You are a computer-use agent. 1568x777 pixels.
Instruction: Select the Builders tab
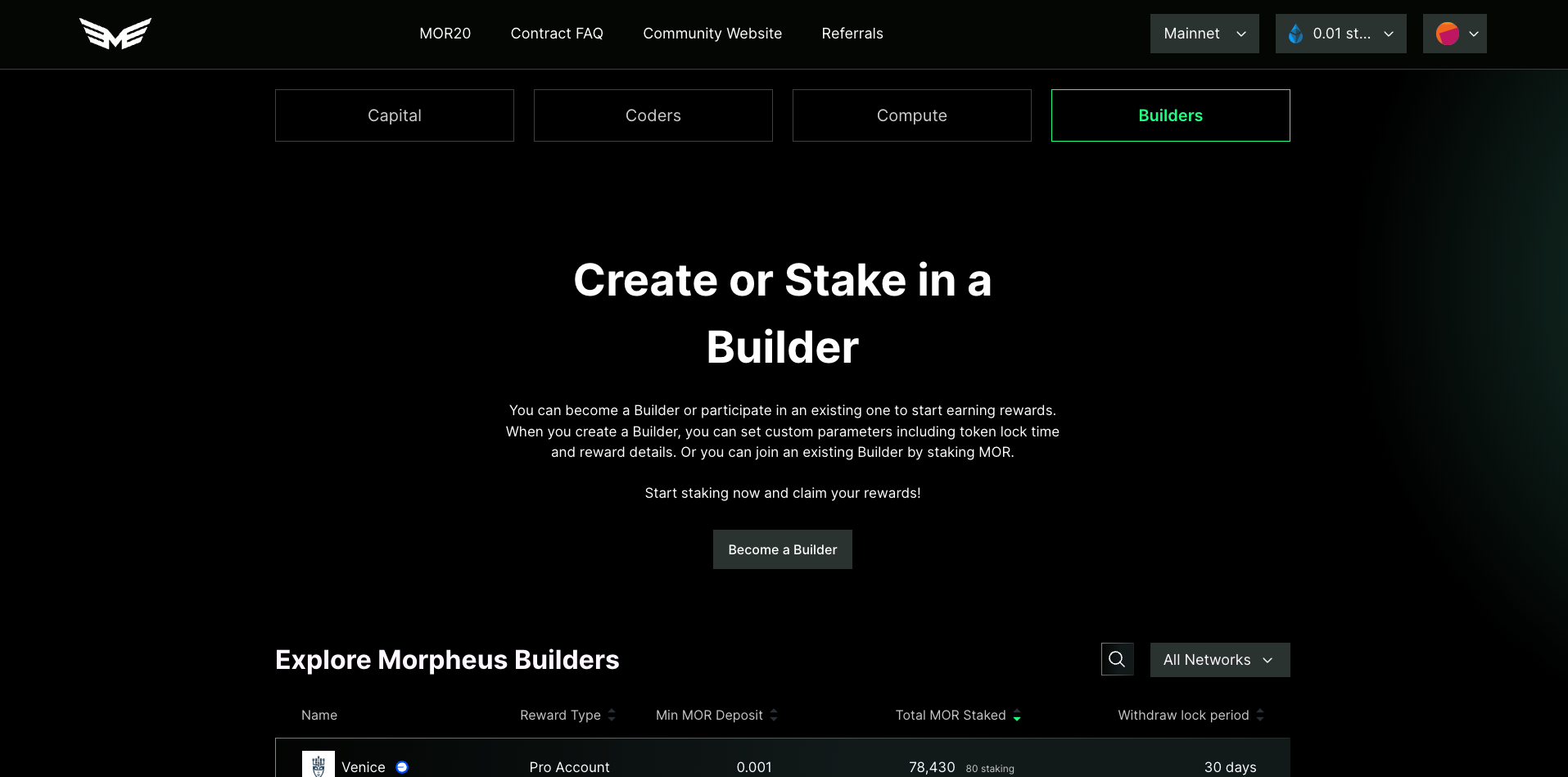1171,115
